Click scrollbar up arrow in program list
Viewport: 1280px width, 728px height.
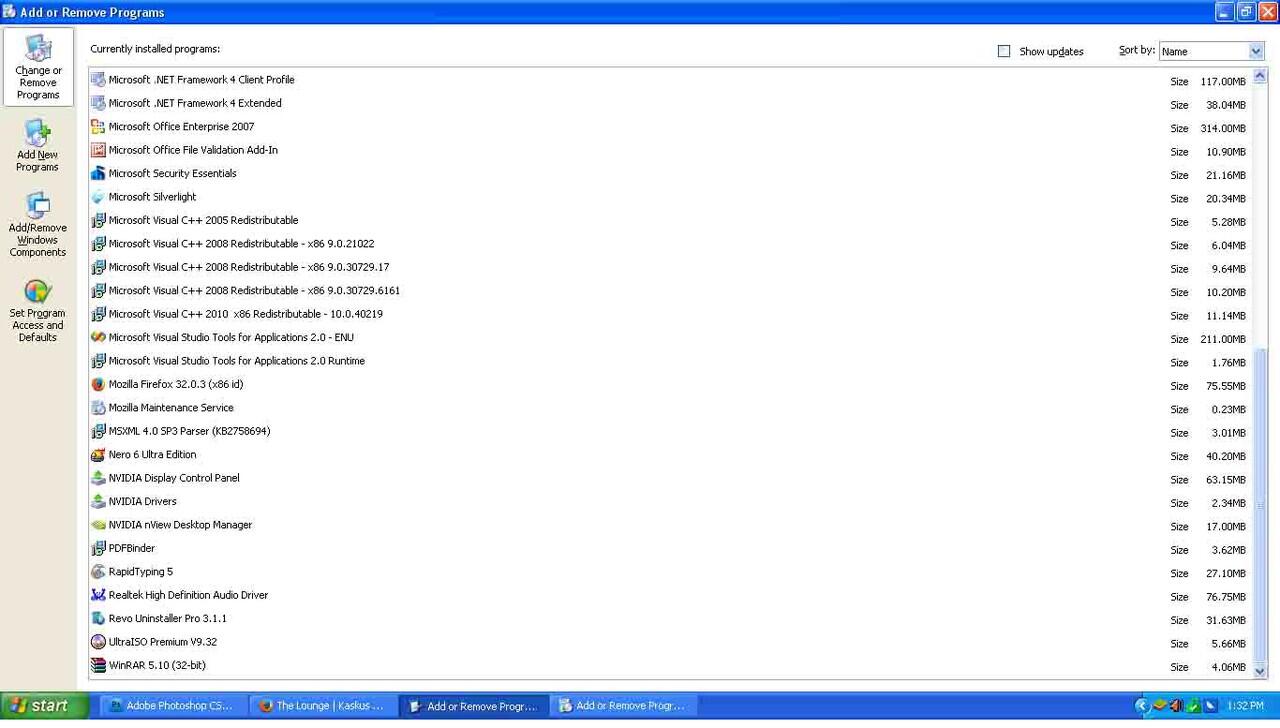1259,76
